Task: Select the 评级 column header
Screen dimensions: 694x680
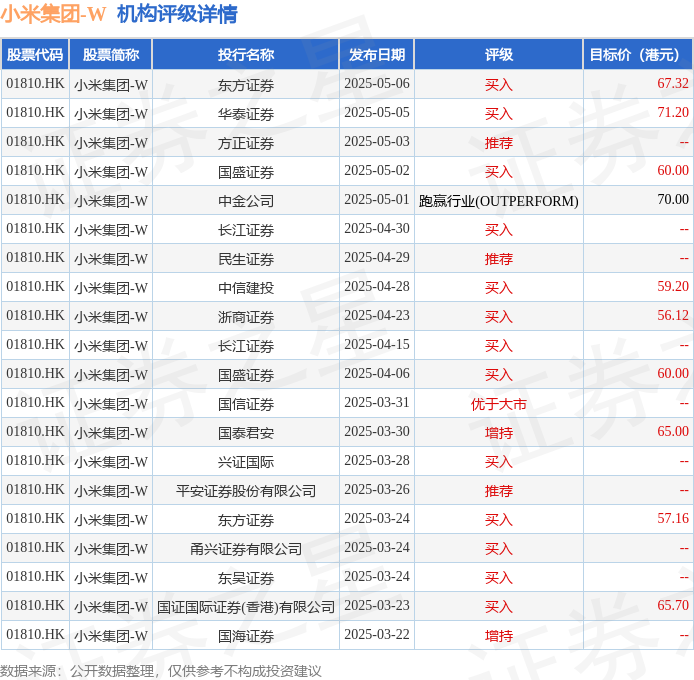Action: [499, 54]
